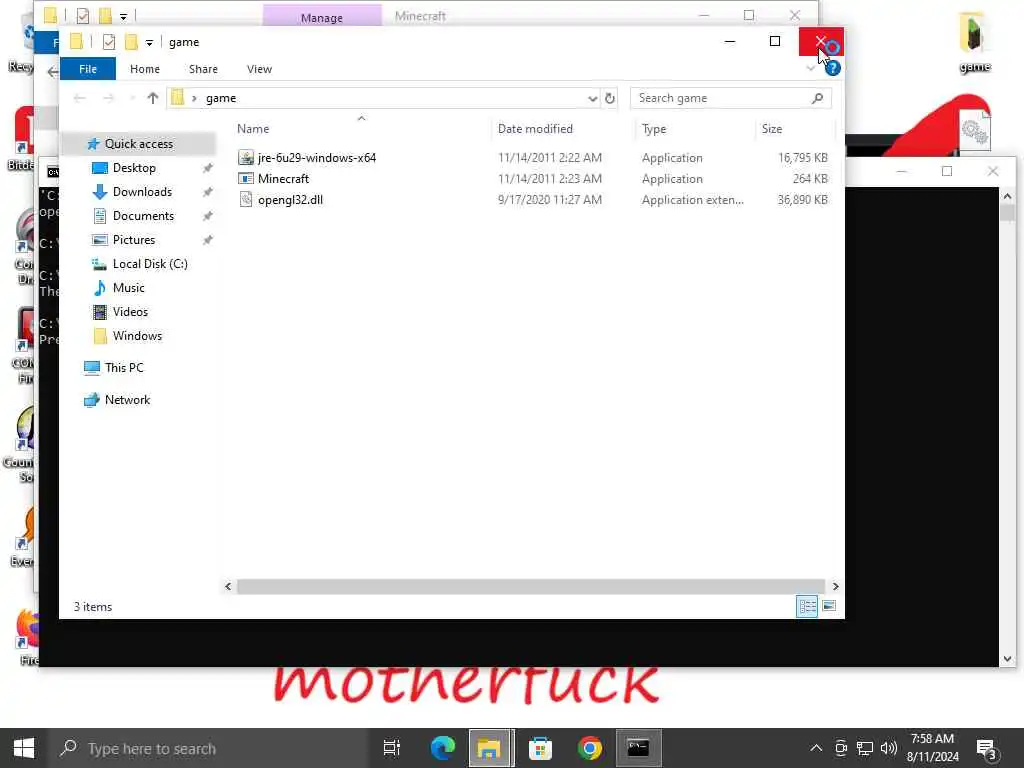Open Task View from the taskbar
The width and height of the screenshot is (1024, 768).
click(392, 748)
